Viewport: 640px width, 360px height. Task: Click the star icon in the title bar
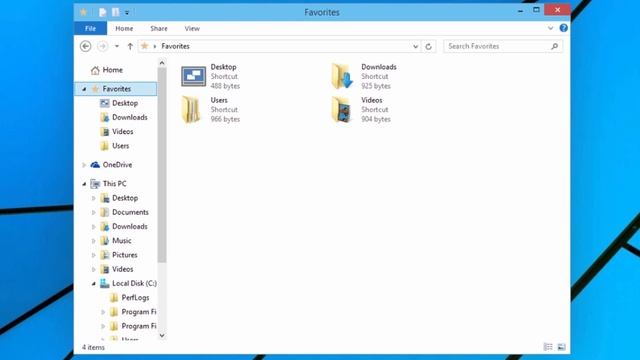84,12
